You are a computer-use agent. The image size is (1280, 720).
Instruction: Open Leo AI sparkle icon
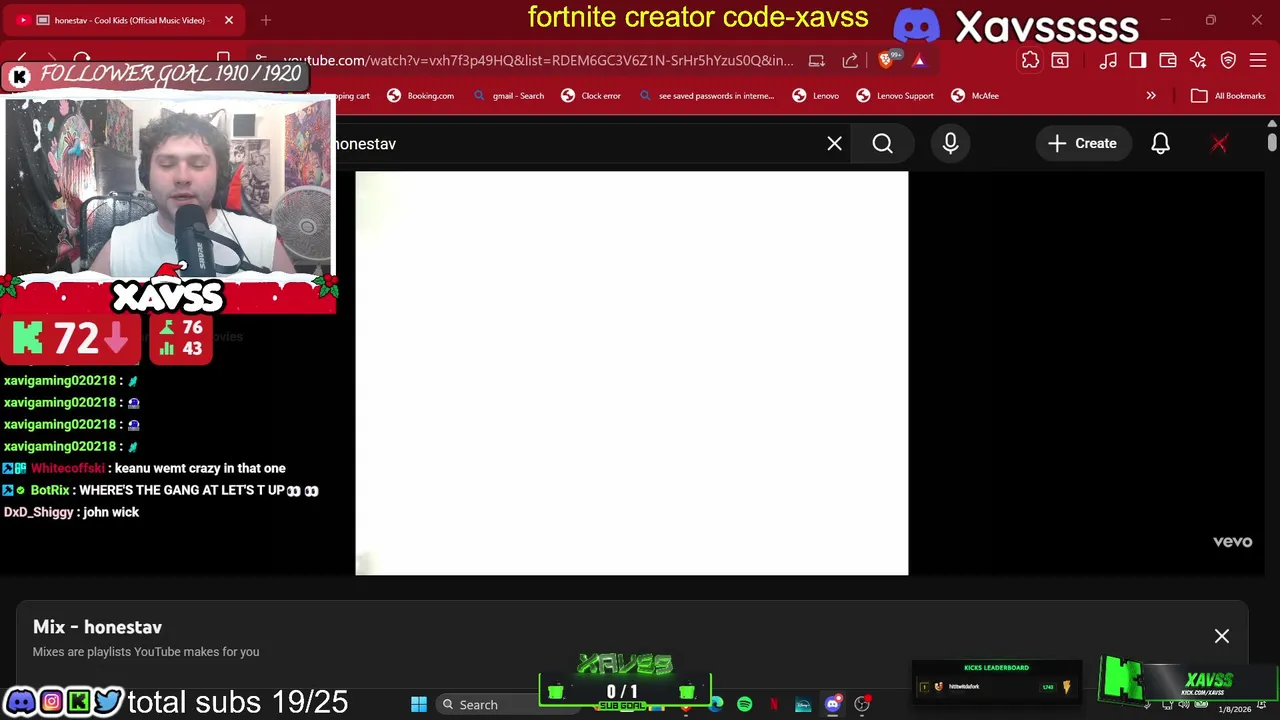click(1198, 61)
